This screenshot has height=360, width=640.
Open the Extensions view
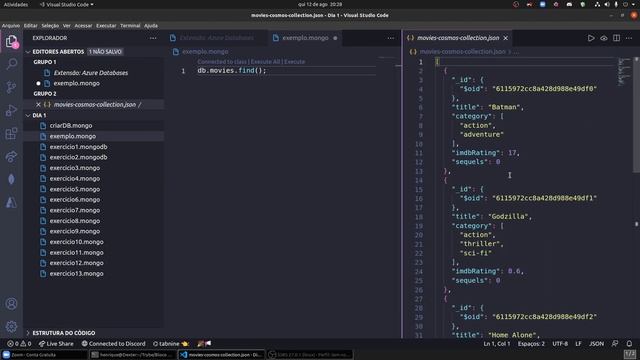pyautogui.click(x=11, y=133)
